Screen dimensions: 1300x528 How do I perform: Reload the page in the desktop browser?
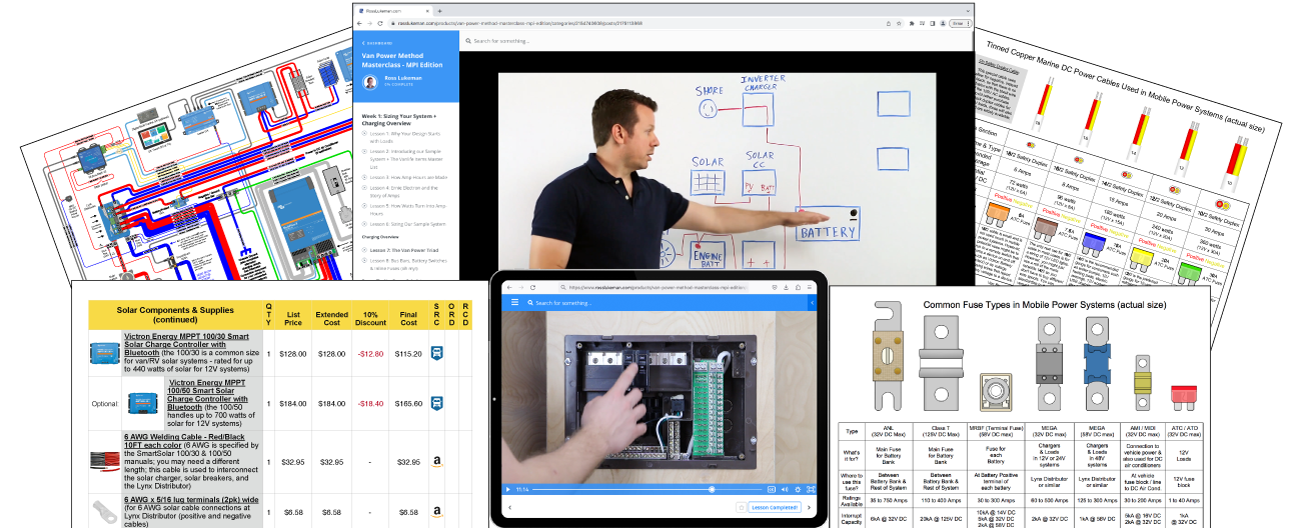point(380,23)
